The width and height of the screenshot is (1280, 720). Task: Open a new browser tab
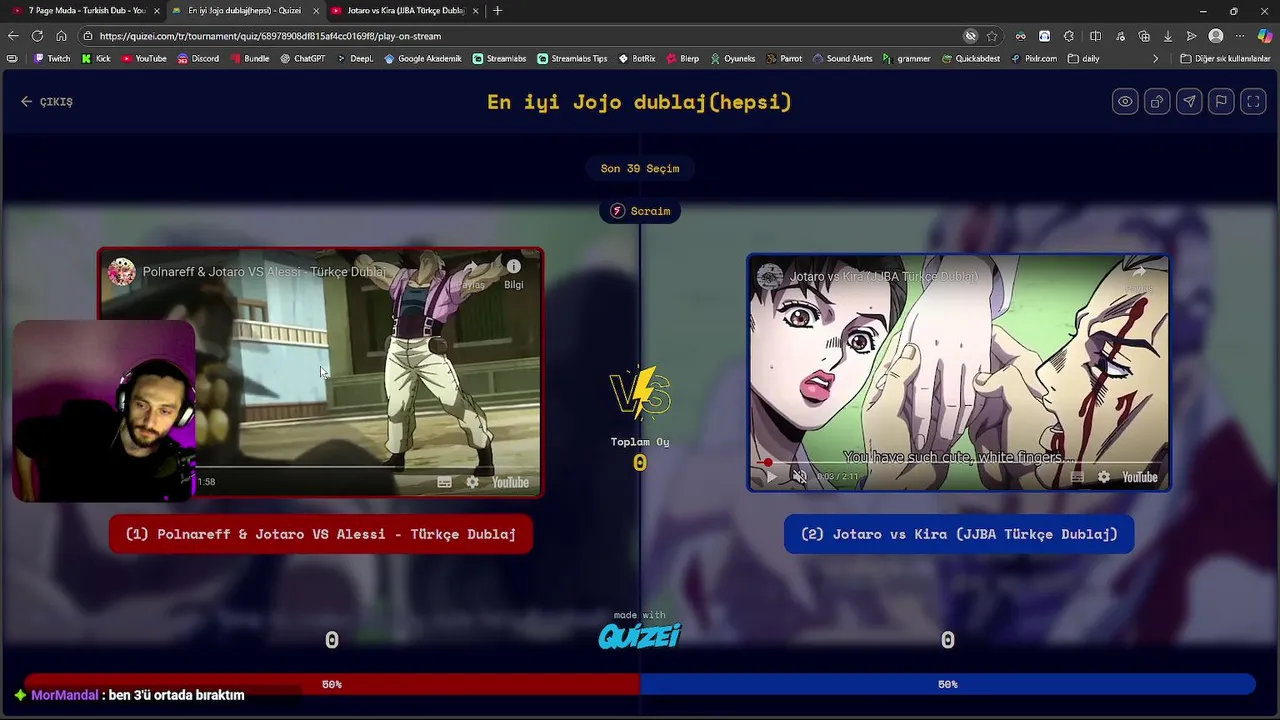pos(498,10)
